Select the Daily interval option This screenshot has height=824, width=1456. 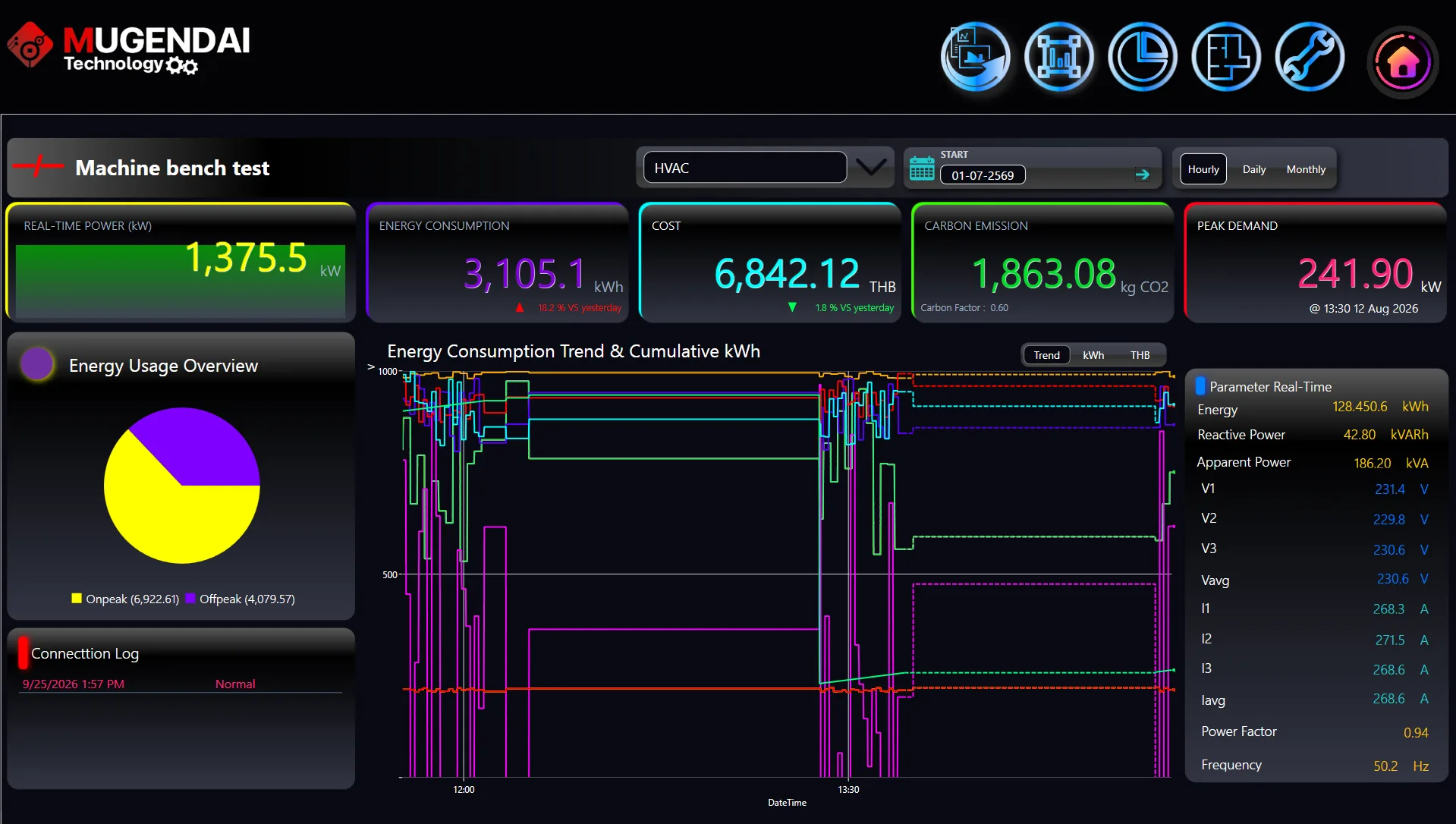coord(1254,169)
